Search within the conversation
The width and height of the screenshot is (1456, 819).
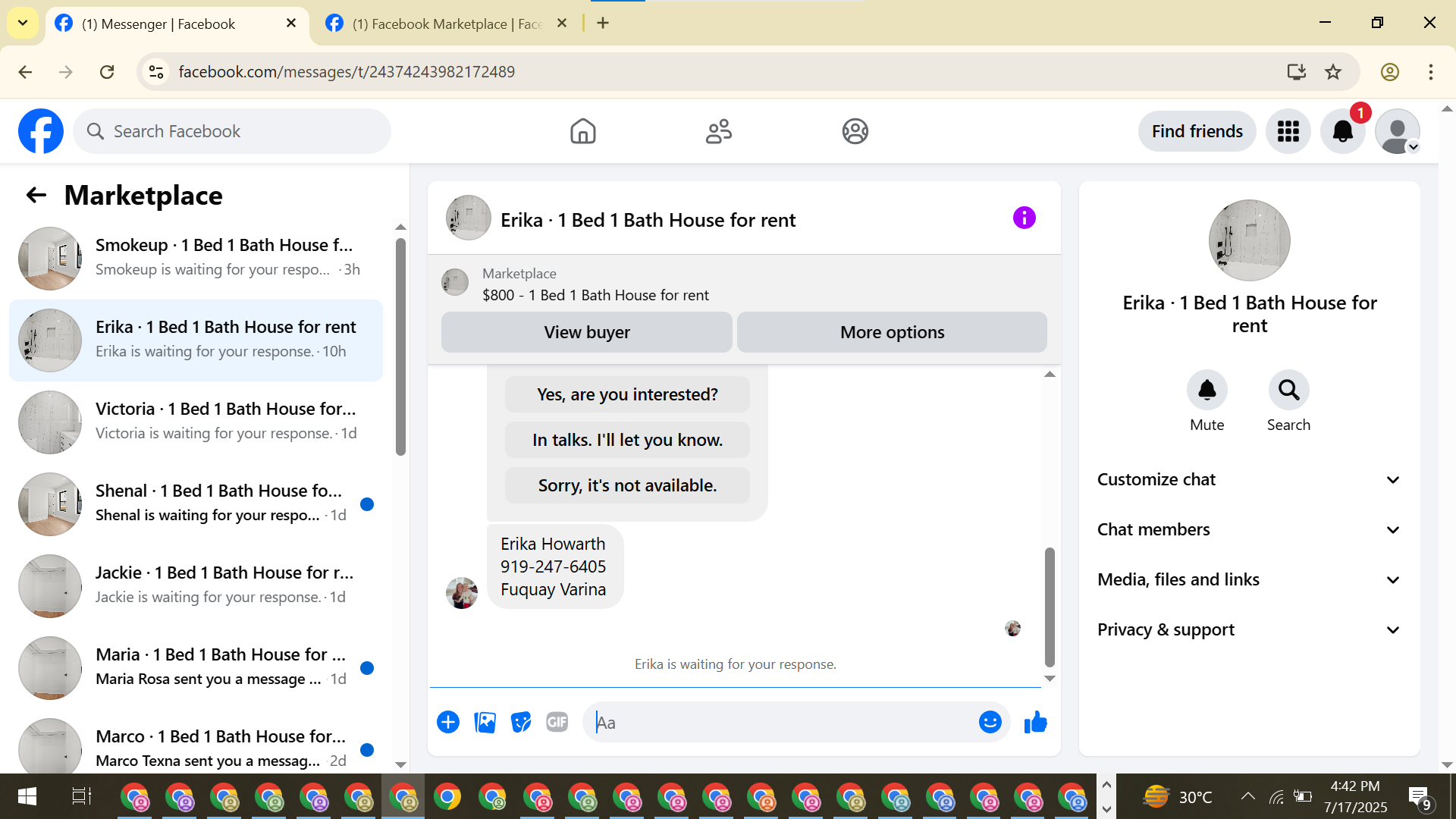(x=1288, y=391)
